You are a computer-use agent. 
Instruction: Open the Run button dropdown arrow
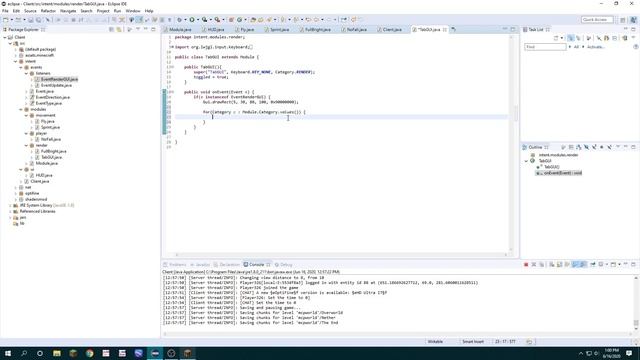197,20
